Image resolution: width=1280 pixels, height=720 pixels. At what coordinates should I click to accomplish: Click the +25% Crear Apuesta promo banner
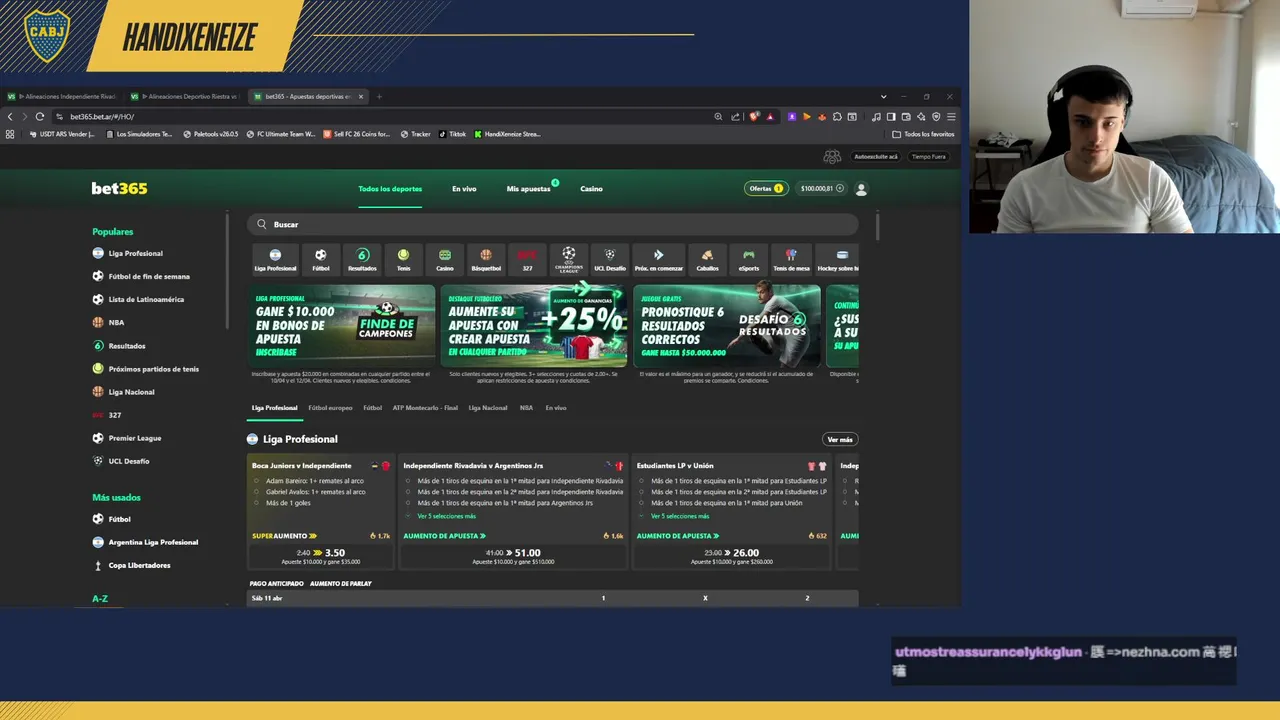pos(534,326)
